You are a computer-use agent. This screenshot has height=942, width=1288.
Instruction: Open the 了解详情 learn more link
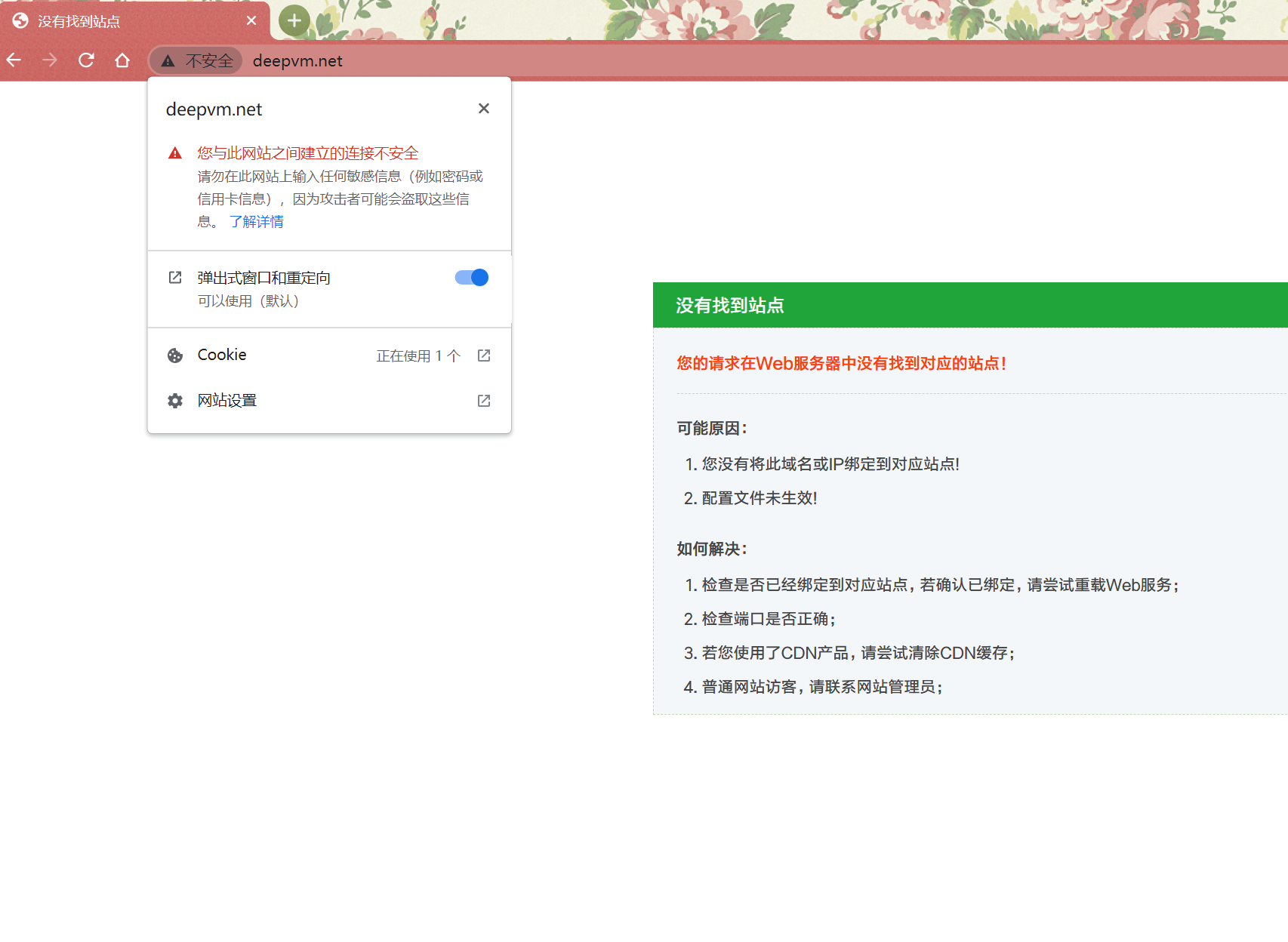[x=257, y=222]
